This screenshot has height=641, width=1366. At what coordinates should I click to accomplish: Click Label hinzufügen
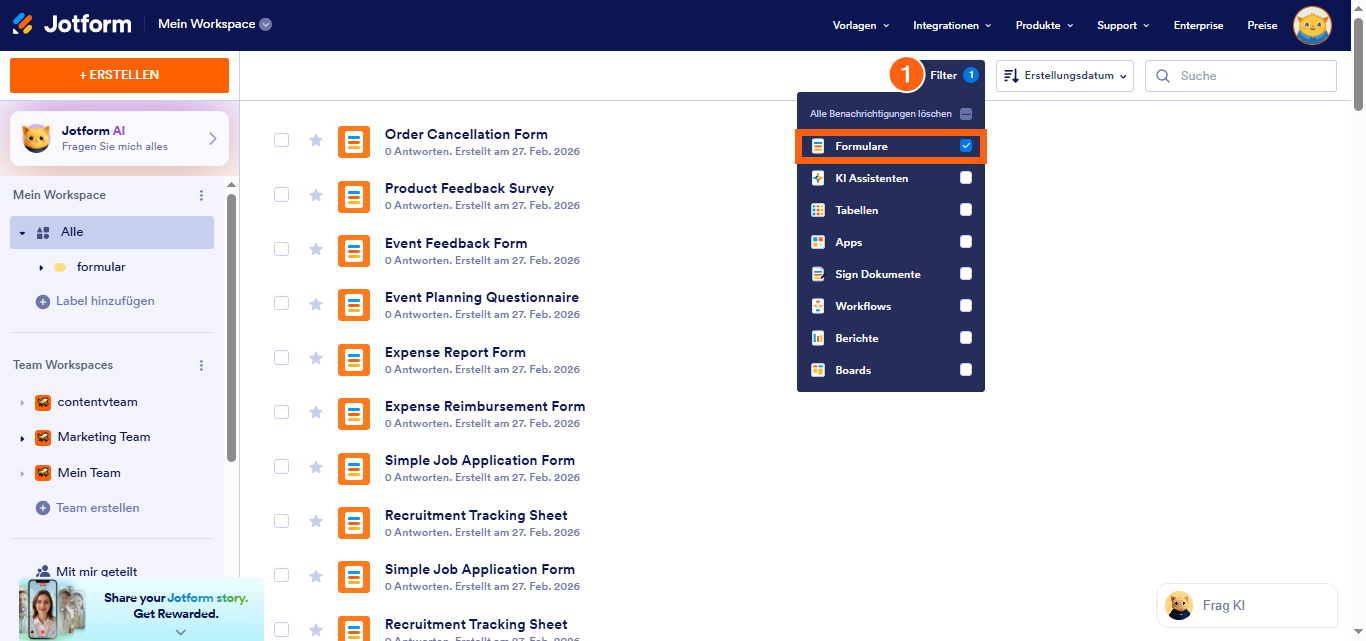[105, 301]
